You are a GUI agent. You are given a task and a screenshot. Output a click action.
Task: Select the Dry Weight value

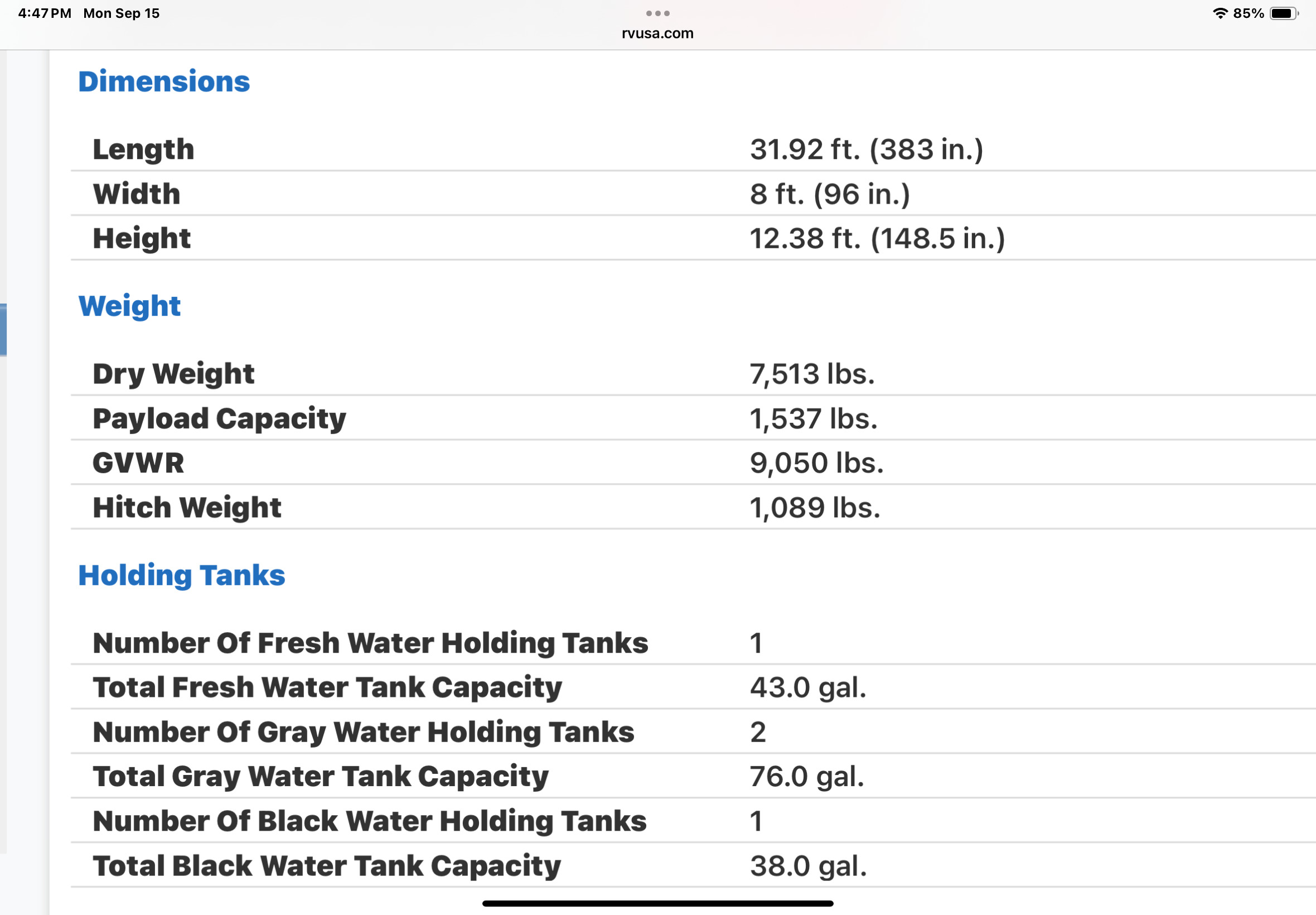[812, 374]
